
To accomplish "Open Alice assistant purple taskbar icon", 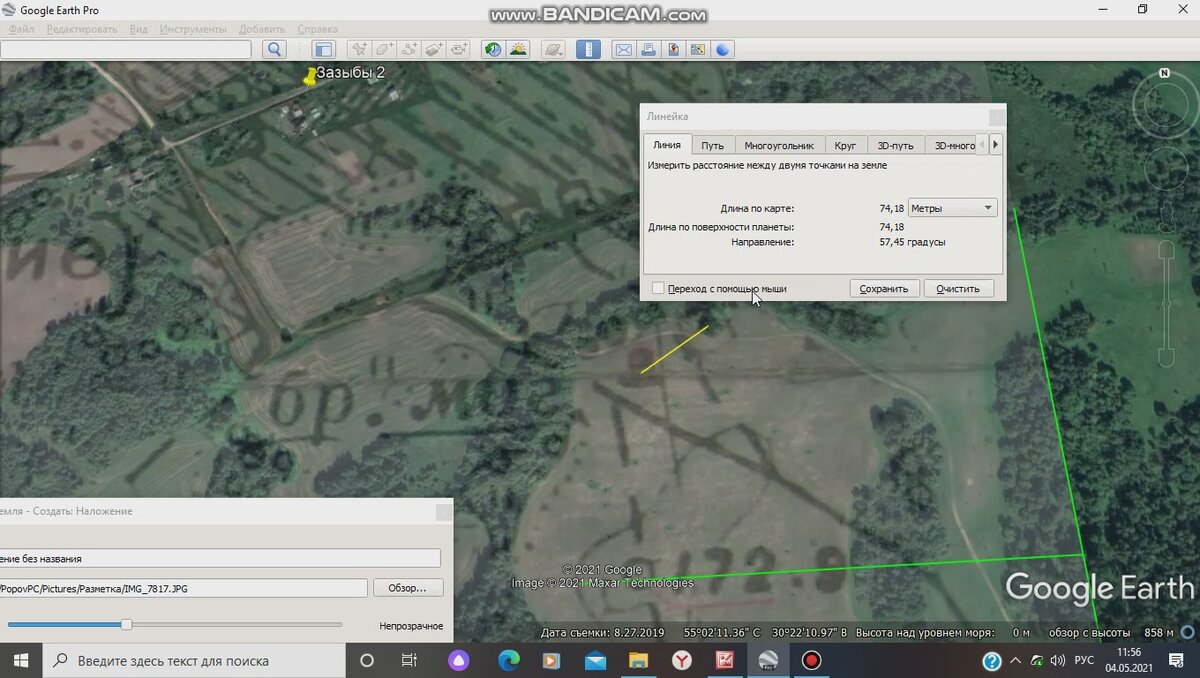I will (x=458, y=660).
